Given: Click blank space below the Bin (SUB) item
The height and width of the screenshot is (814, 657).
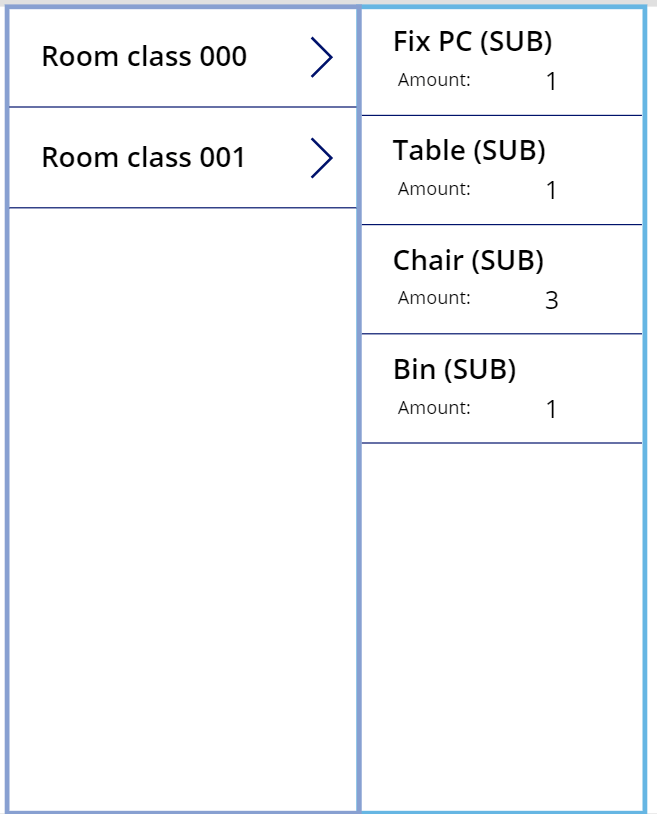Looking at the screenshot, I should 501,620.
